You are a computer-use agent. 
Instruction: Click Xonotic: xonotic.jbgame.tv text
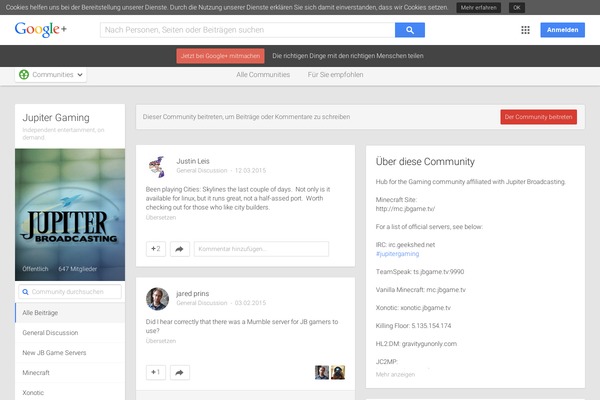(x=413, y=308)
